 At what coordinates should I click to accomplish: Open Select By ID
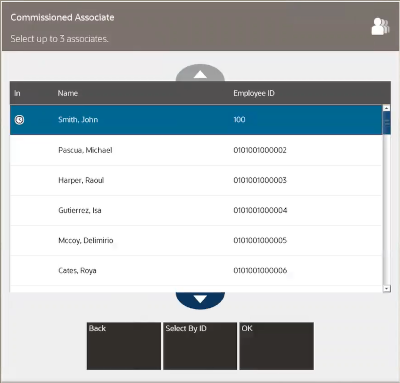click(200, 346)
